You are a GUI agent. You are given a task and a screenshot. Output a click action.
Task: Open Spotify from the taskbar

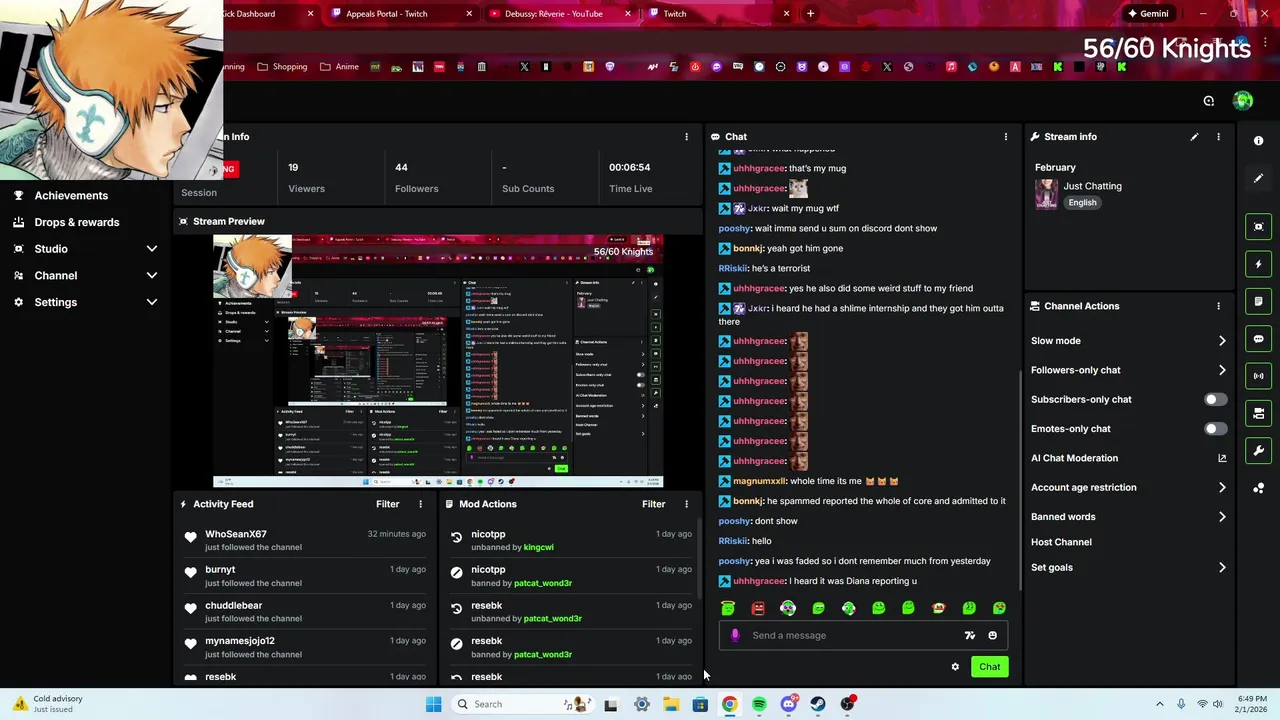coord(759,704)
